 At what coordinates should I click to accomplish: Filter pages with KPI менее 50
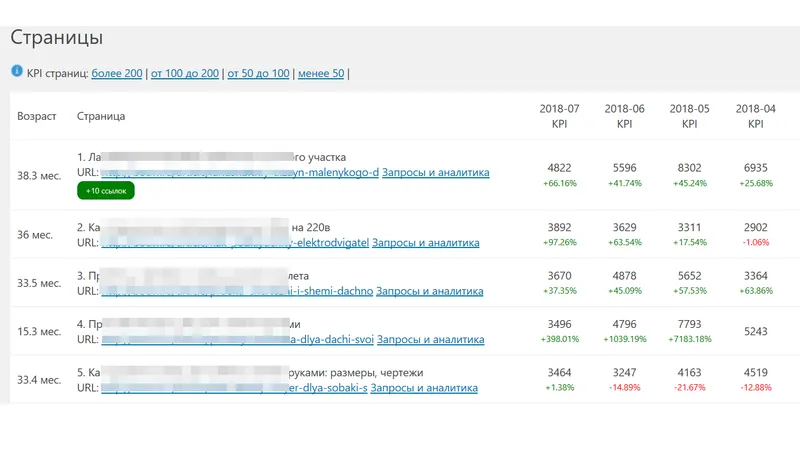pyautogui.click(x=320, y=73)
